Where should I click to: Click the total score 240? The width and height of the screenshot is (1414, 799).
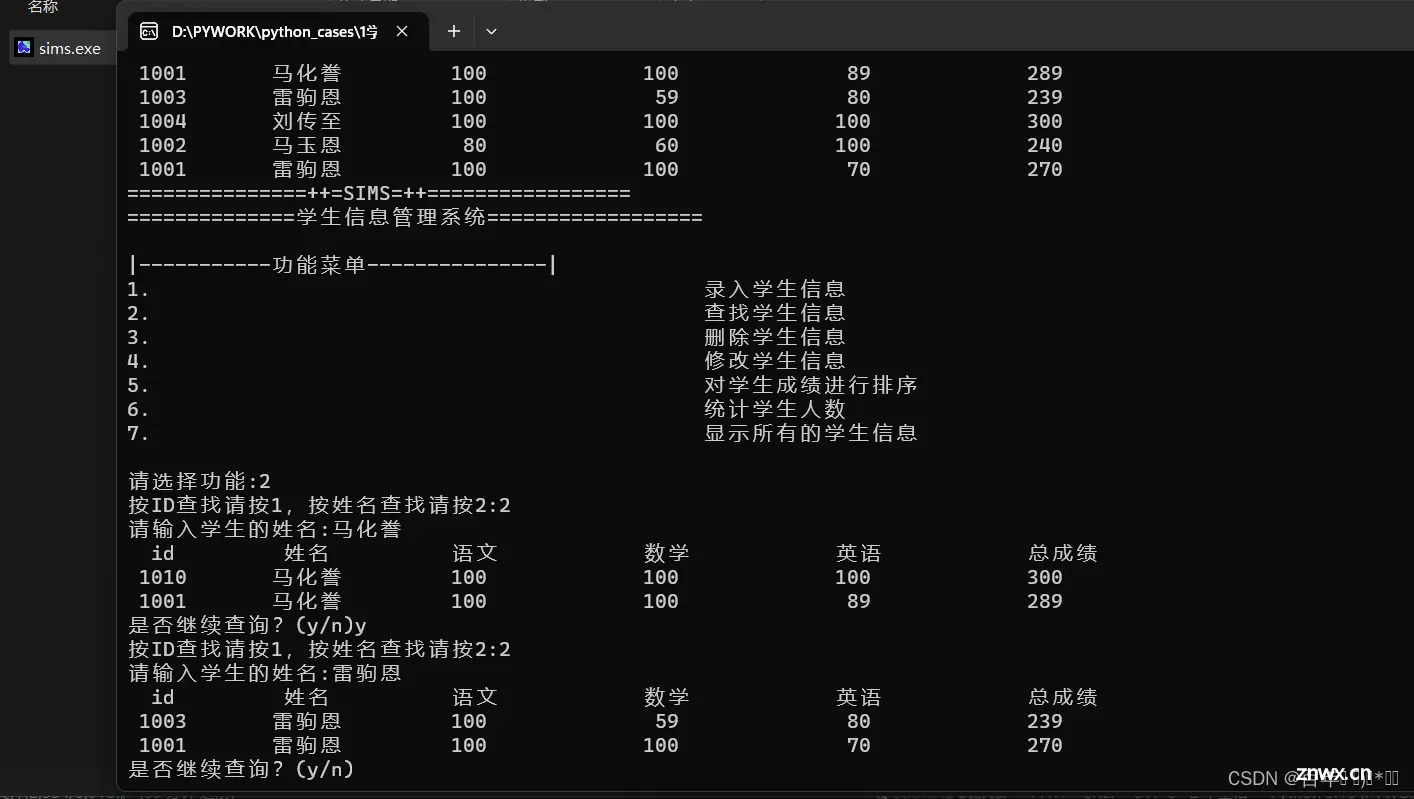pos(1045,145)
